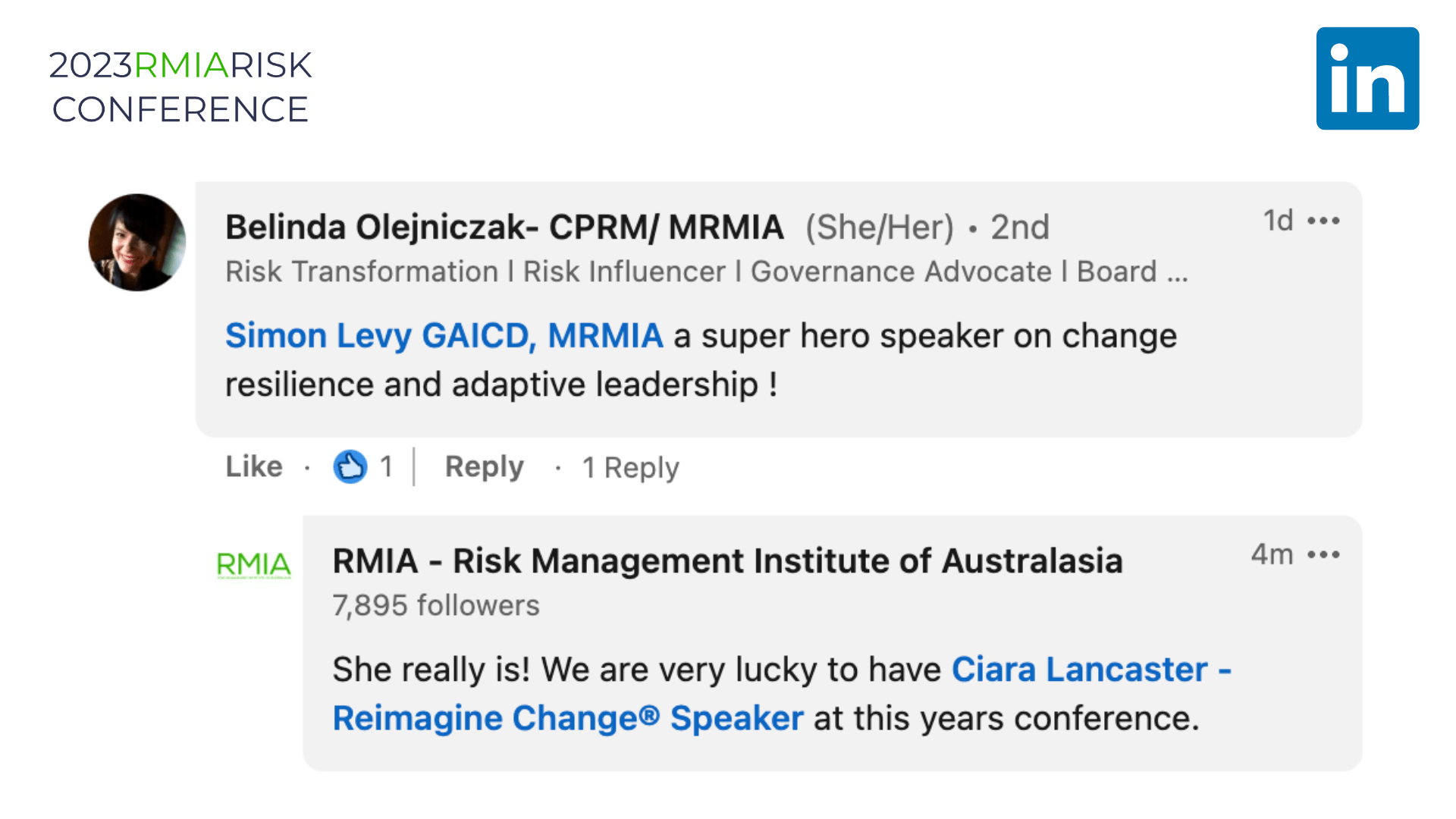Expand the "1 Reply" thread

tap(630, 468)
